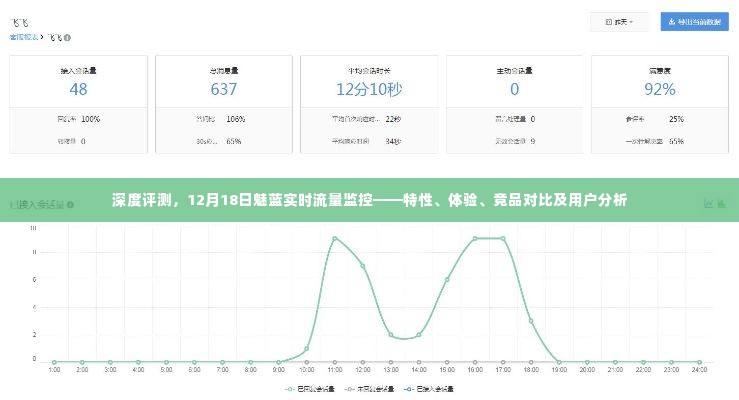The image size is (739, 400).
Task: Click the 637 total messages value
Action: click(x=223, y=89)
